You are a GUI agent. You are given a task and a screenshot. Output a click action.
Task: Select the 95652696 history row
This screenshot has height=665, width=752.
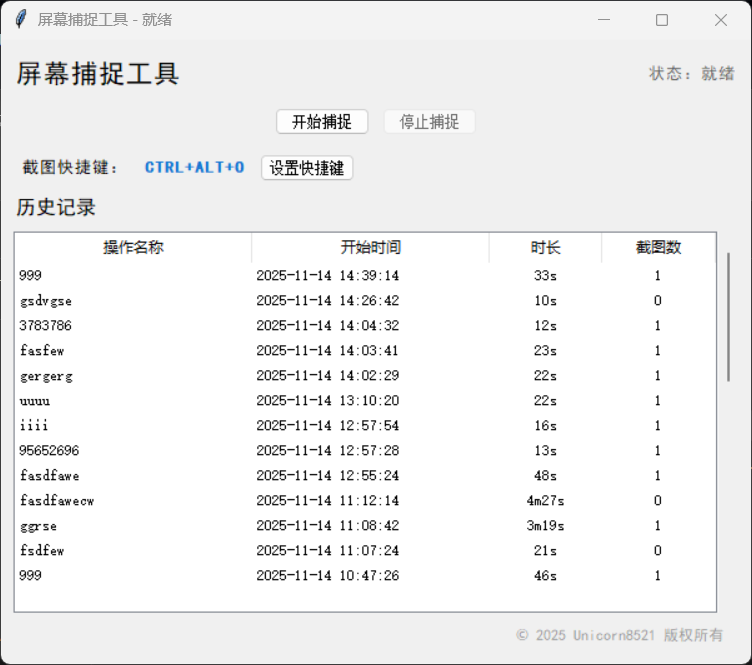(x=365, y=450)
